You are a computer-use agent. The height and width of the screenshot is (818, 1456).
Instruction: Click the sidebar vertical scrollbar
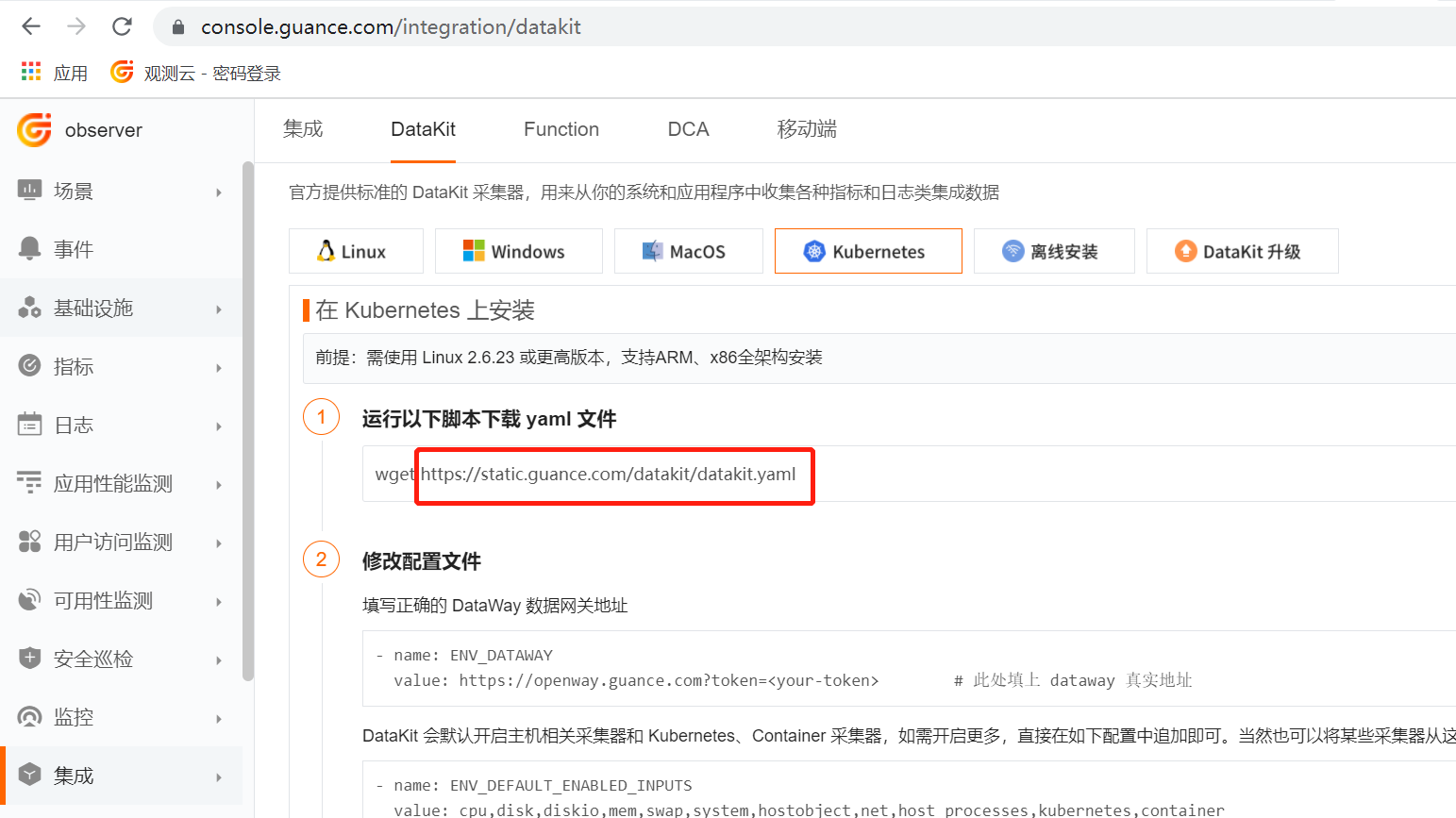[248, 421]
